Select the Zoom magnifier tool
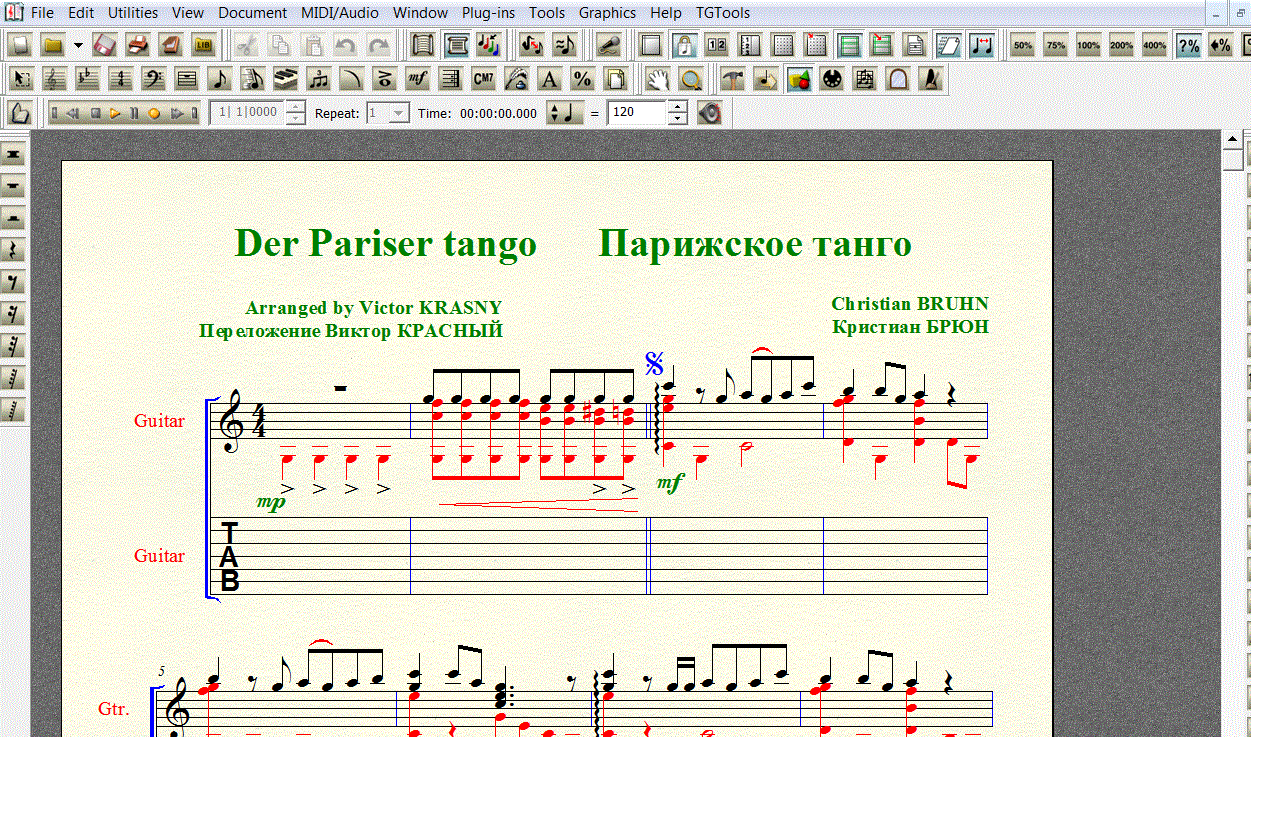Image resolution: width=1274 pixels, height=813 pixels. pyautogui.click(x=689, y=79)
